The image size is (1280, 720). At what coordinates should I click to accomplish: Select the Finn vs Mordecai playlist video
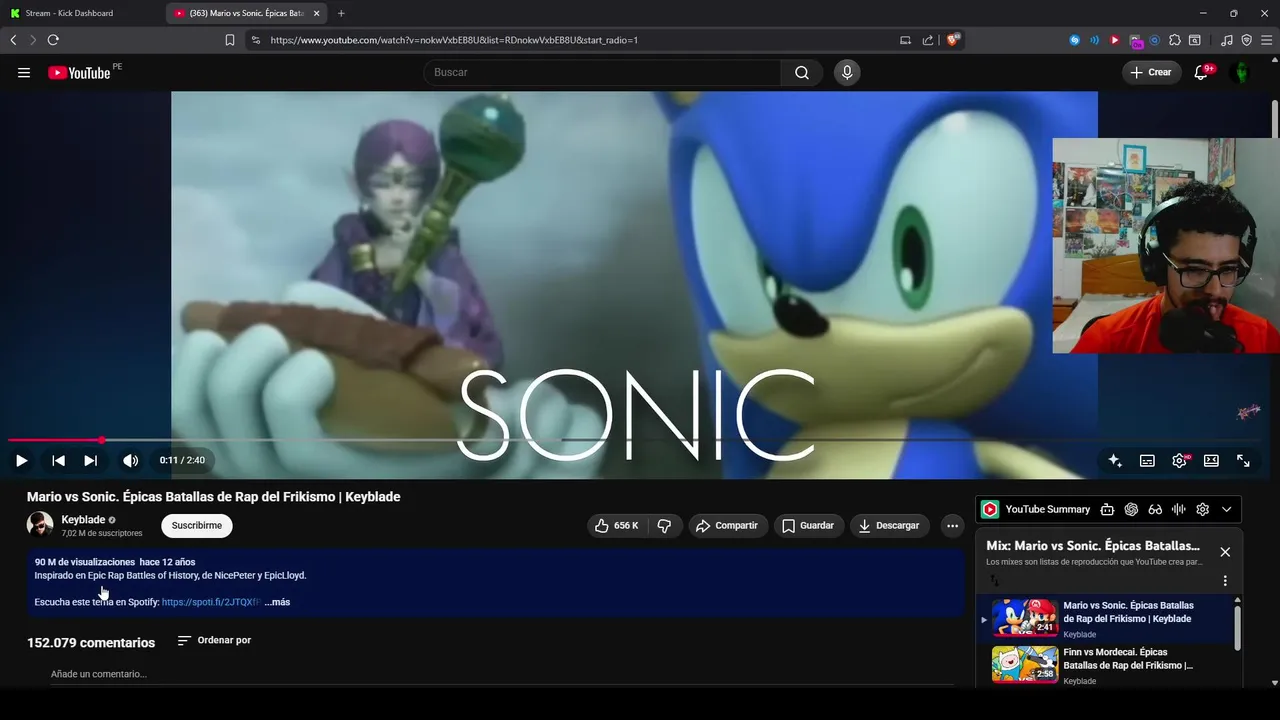point(1104,665)
